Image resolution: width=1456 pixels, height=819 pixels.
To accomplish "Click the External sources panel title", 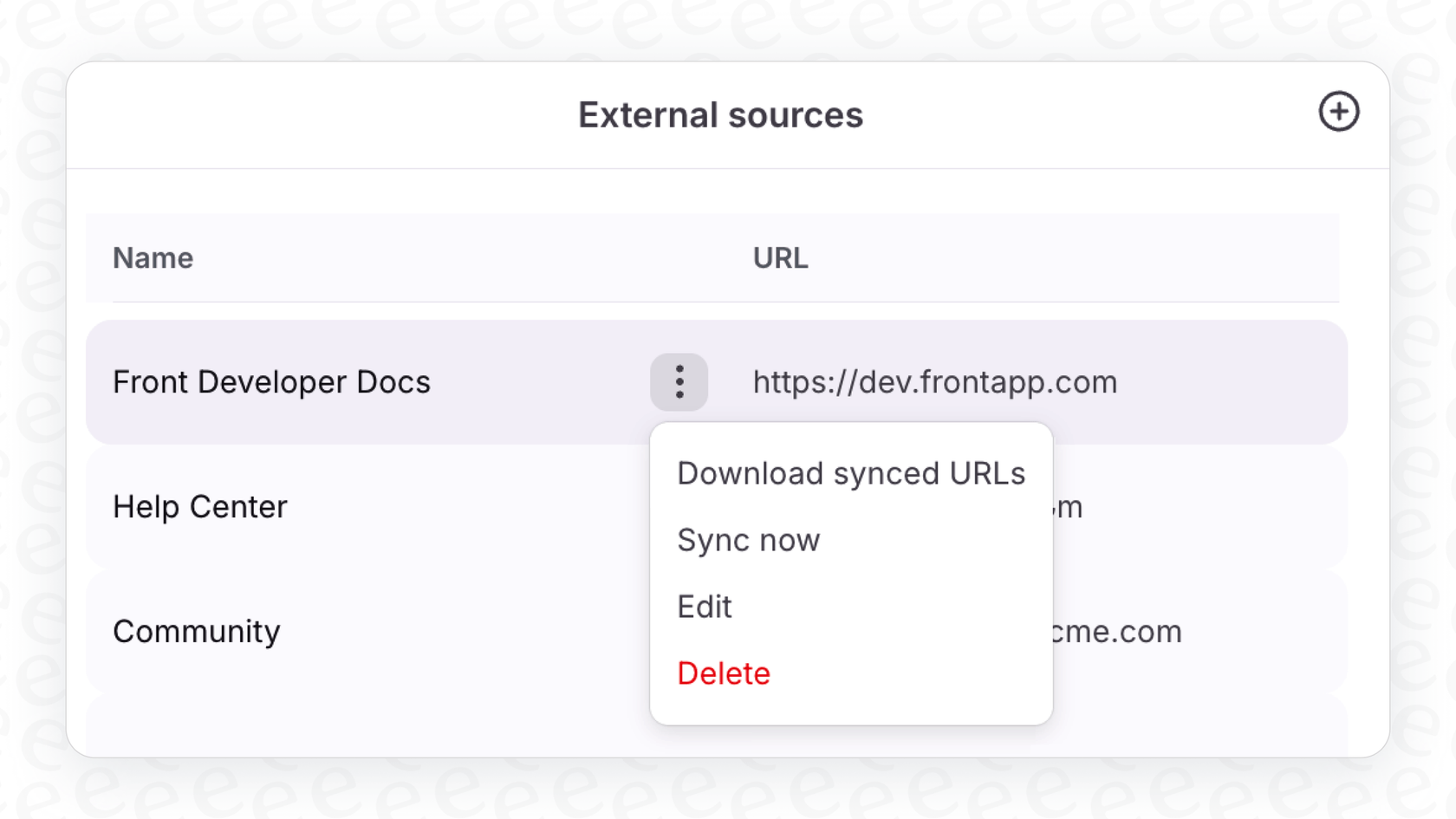I will [720, 114].
